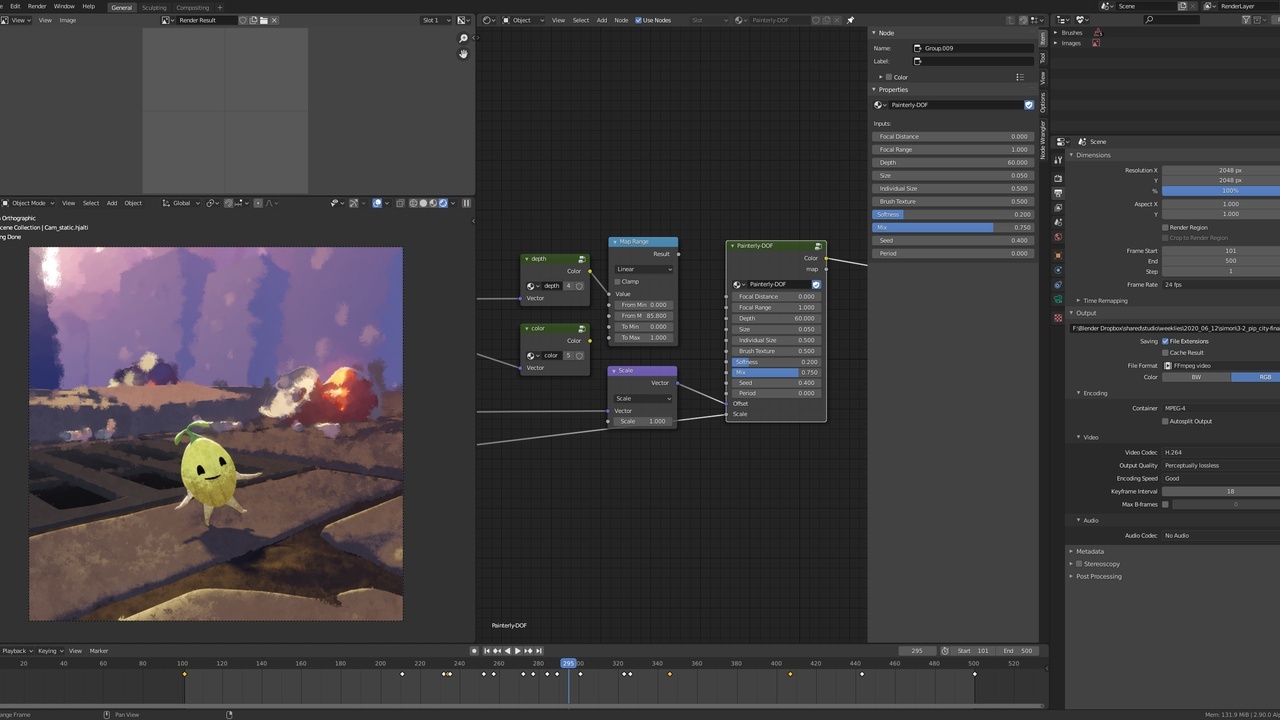Click the folder icon next to Render Result
Viewport: 1280px width, 720px height.
point(264,20)
